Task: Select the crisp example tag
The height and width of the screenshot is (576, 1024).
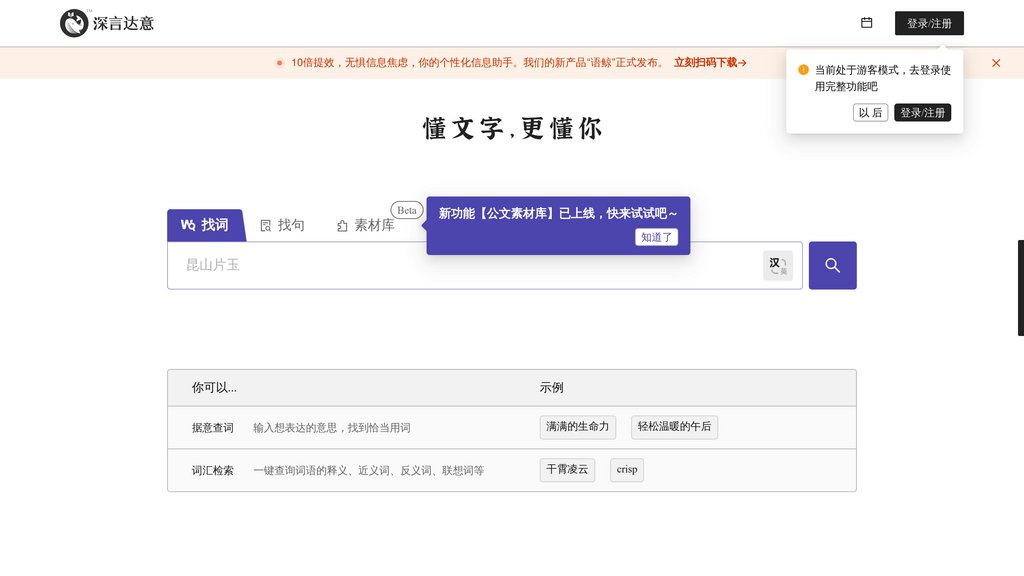Action: [x=627, y=470]
